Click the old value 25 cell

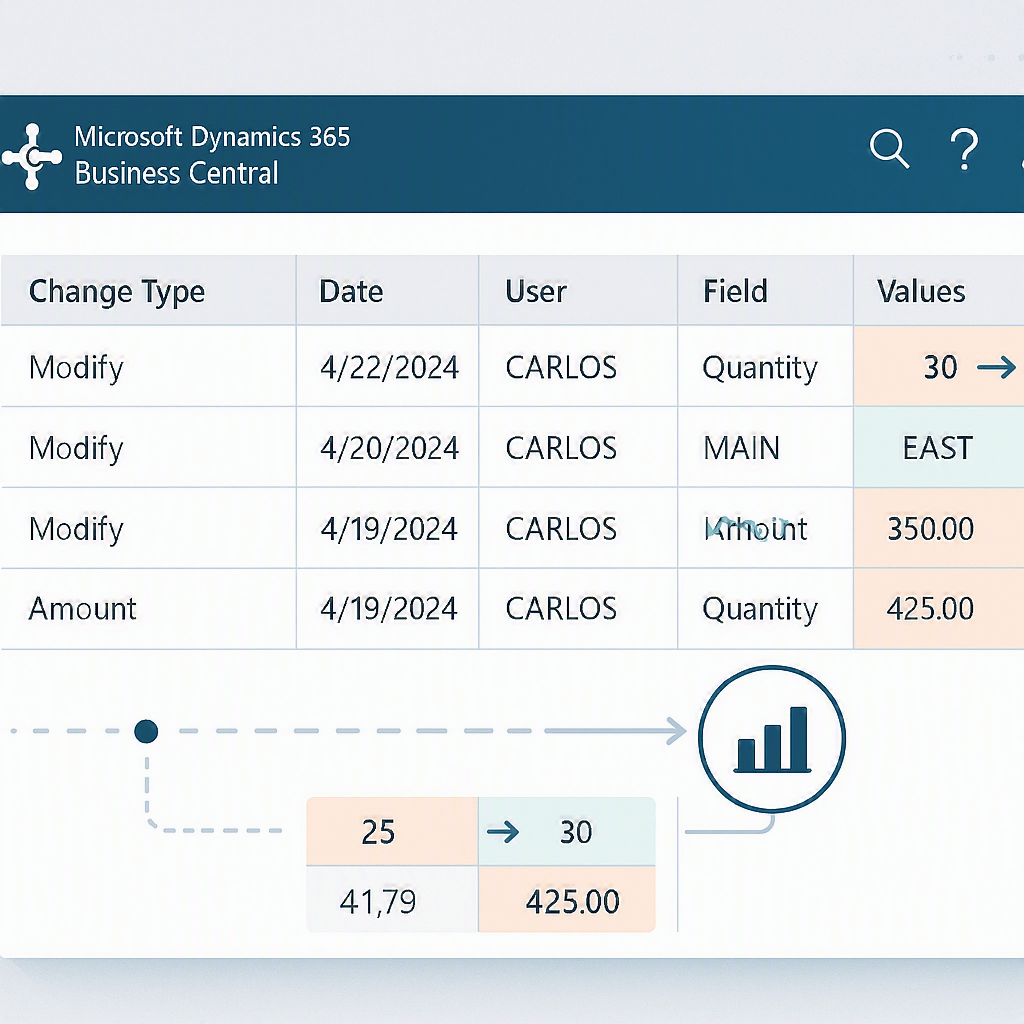(392, 831)
